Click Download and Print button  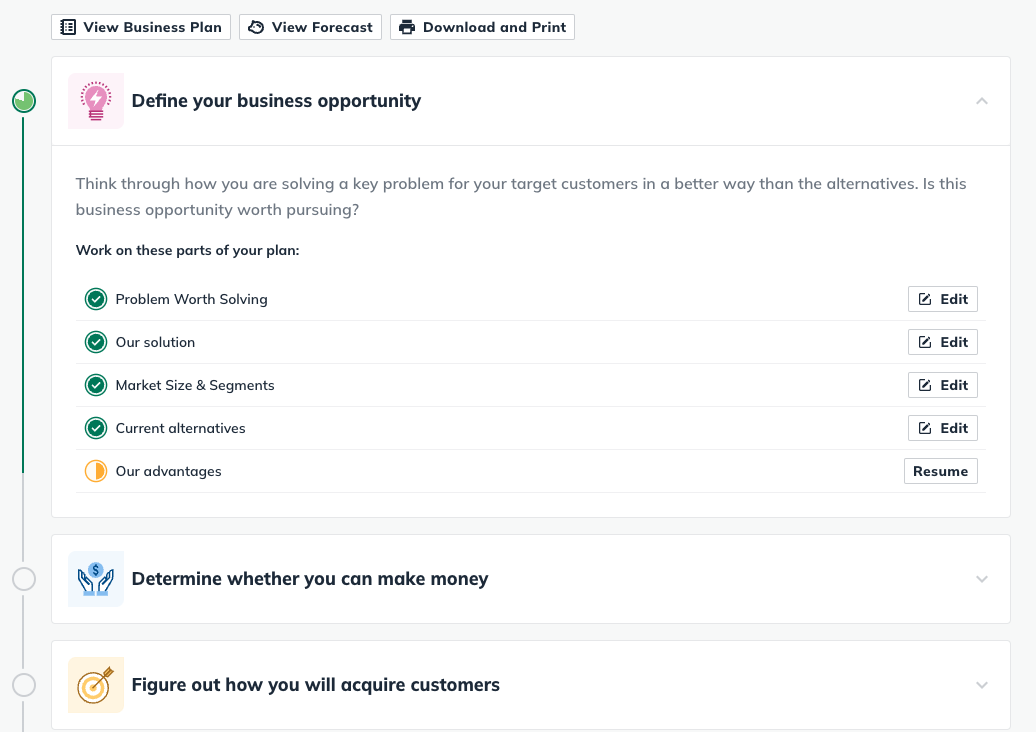482,27
